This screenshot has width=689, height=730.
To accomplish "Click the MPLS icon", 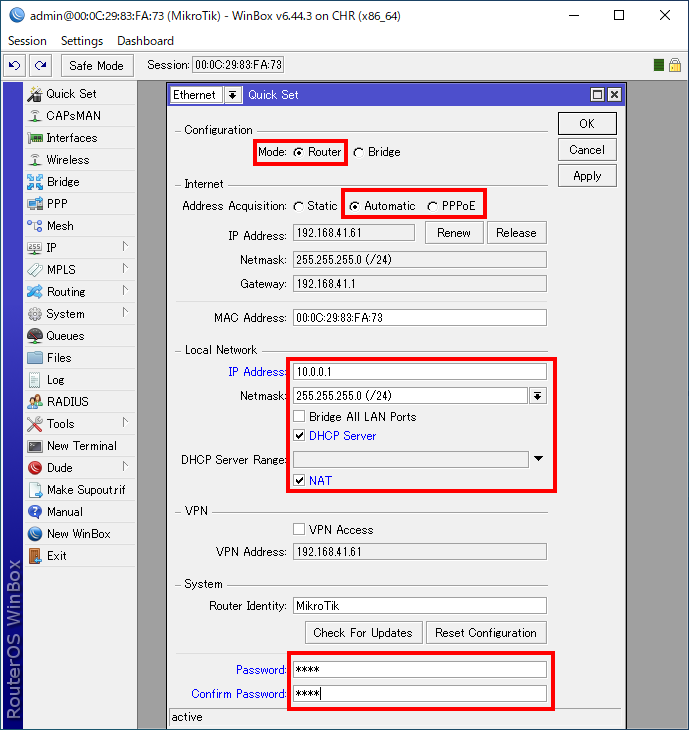I will pyautogui.click(x=35, y=270).
